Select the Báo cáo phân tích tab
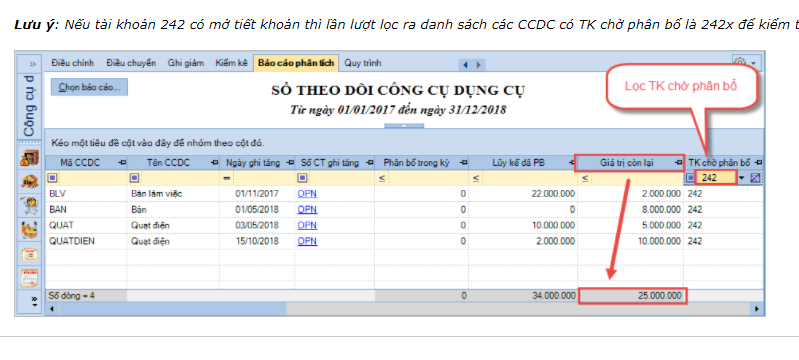The width and height of the screenshot is (799, 360). click(x=296, y=63)
